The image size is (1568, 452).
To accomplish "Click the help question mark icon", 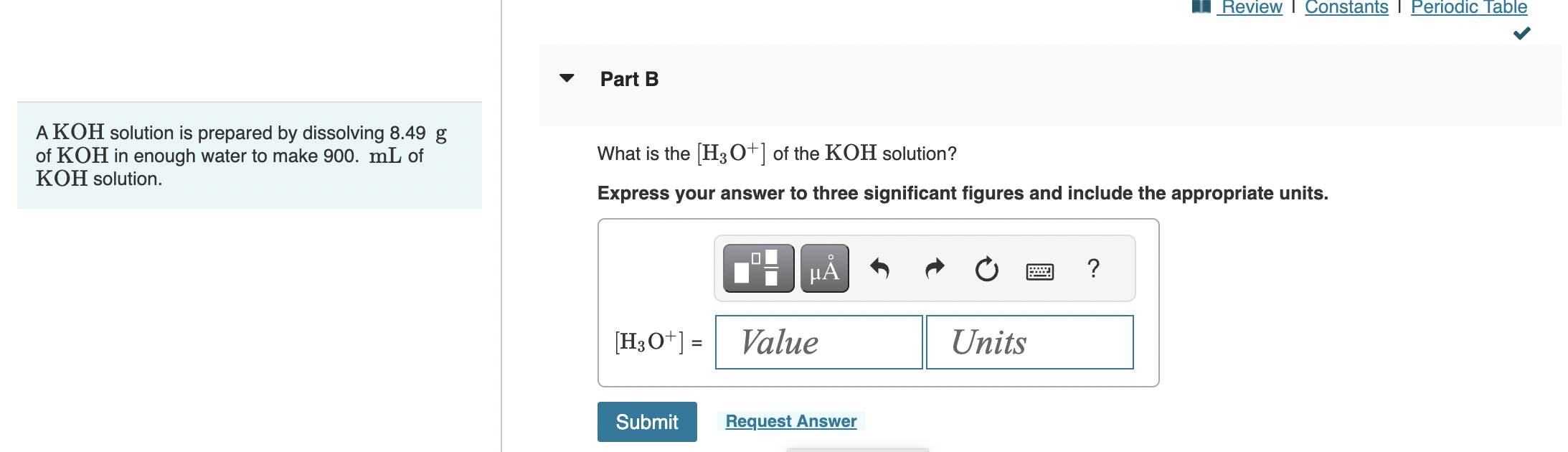I will pyautogui.click(x=1092, y=269).
